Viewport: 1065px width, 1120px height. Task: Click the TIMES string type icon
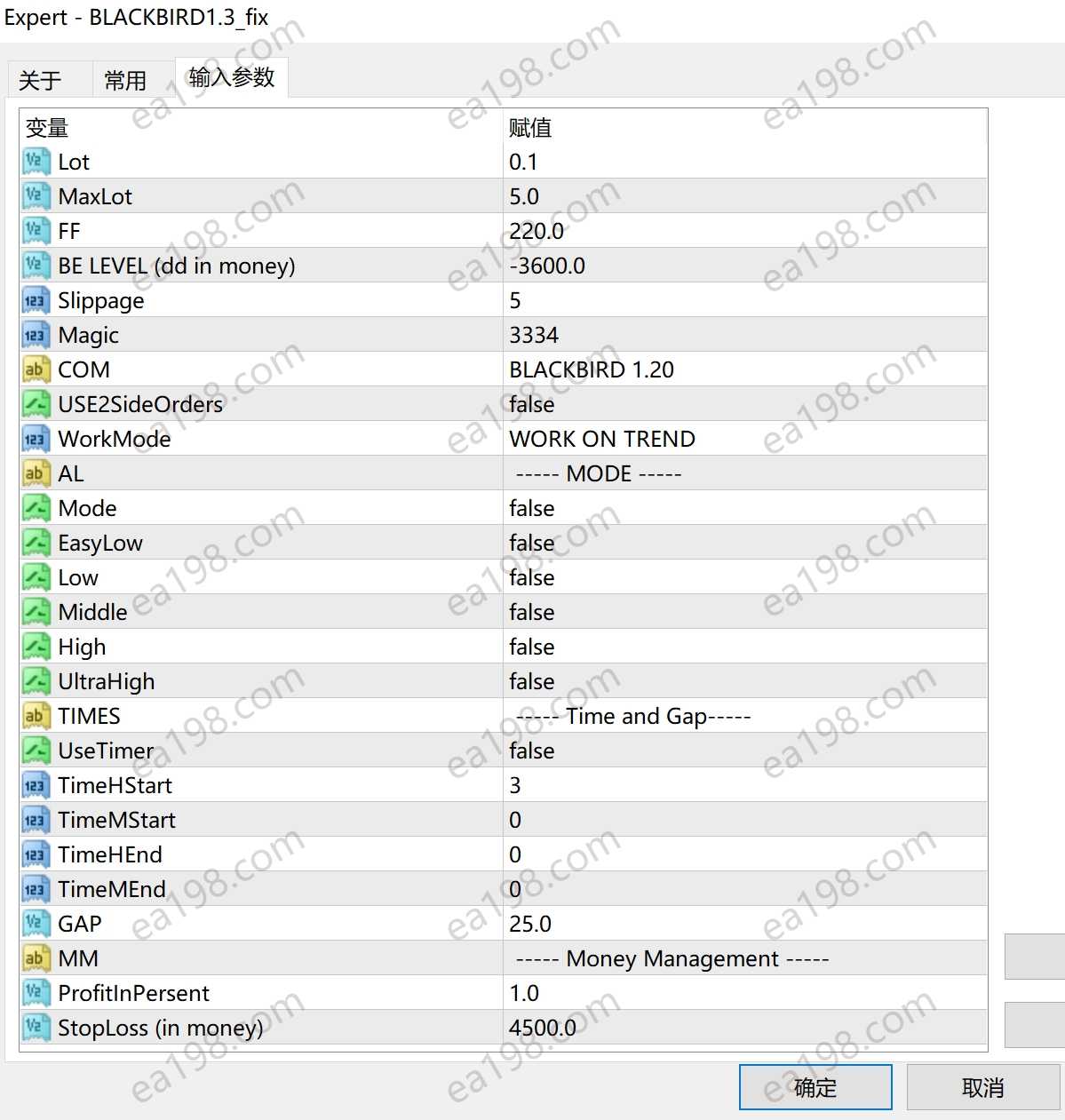(36, 716)
